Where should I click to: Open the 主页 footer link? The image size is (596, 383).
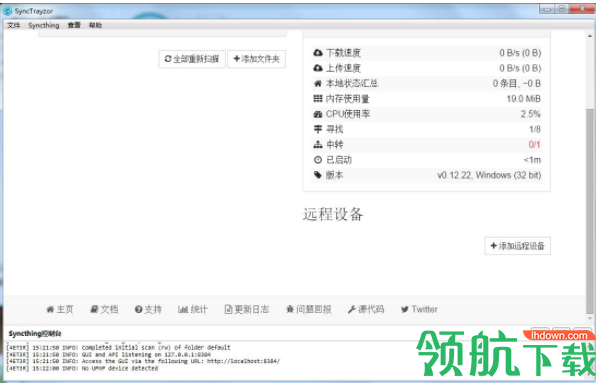(60, 309)
